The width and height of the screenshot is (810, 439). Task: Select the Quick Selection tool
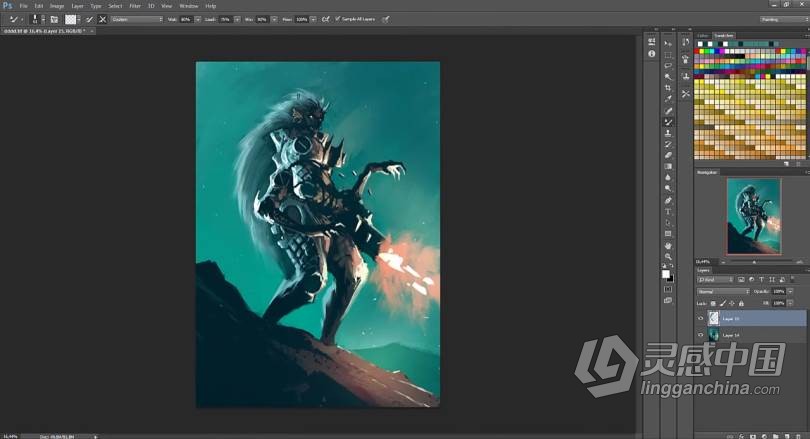click(x=668, y=77)
